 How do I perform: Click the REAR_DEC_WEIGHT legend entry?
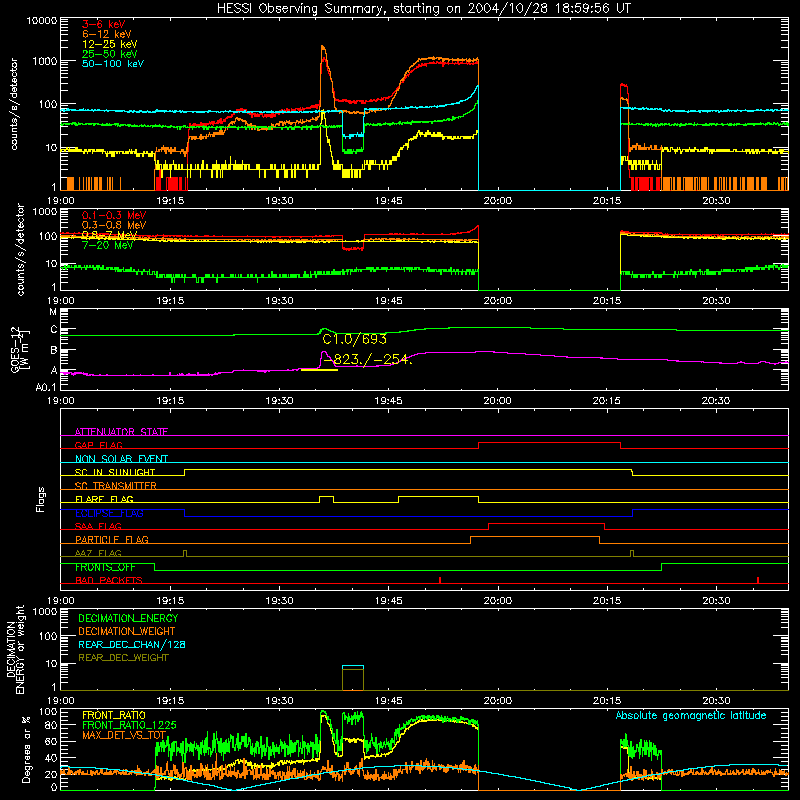tap(123, 658)
